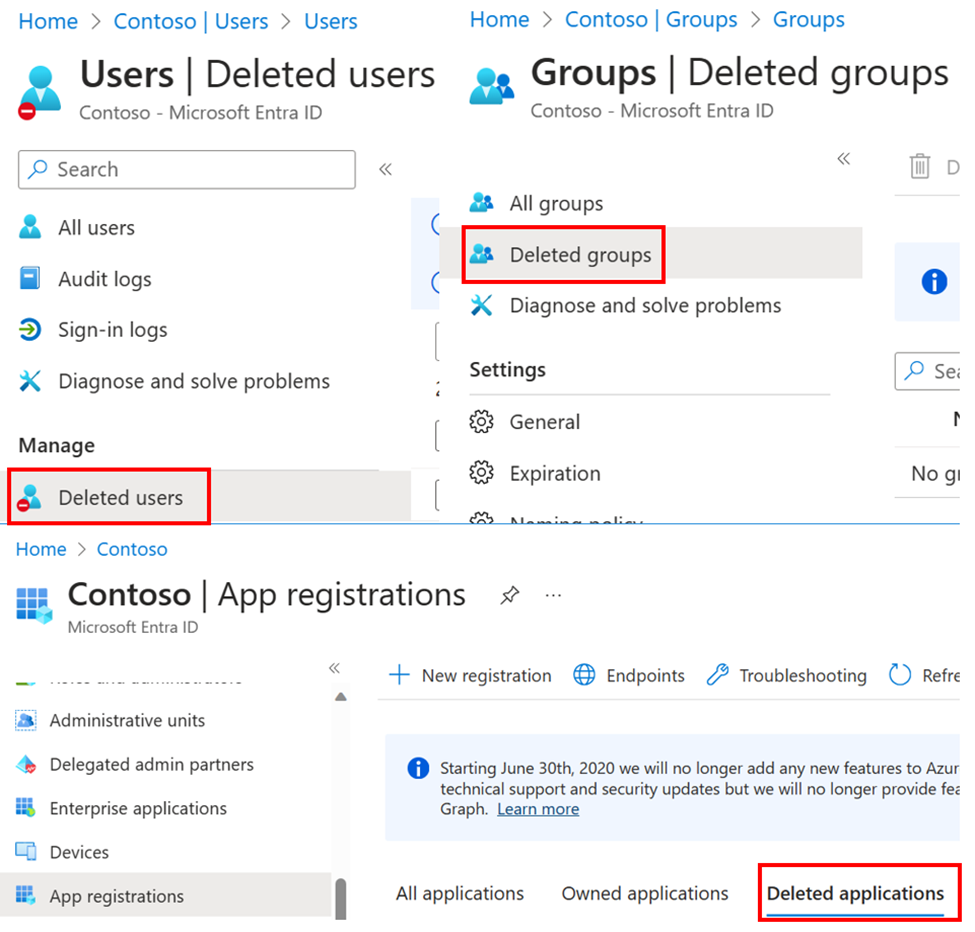Screen dimensions: 975x932
Task: Click the gear icon next to Expiration
Action: pos(481,473)
